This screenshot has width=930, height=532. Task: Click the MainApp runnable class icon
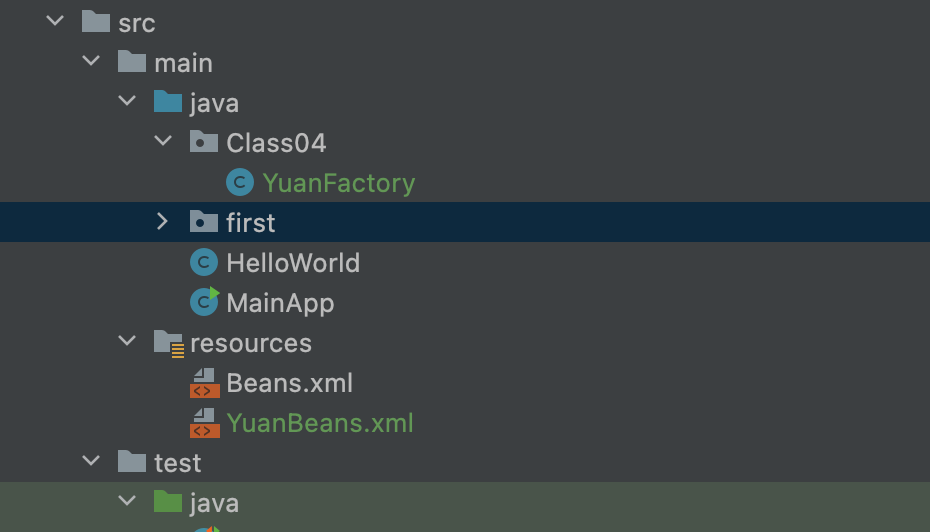pos(205,301)
